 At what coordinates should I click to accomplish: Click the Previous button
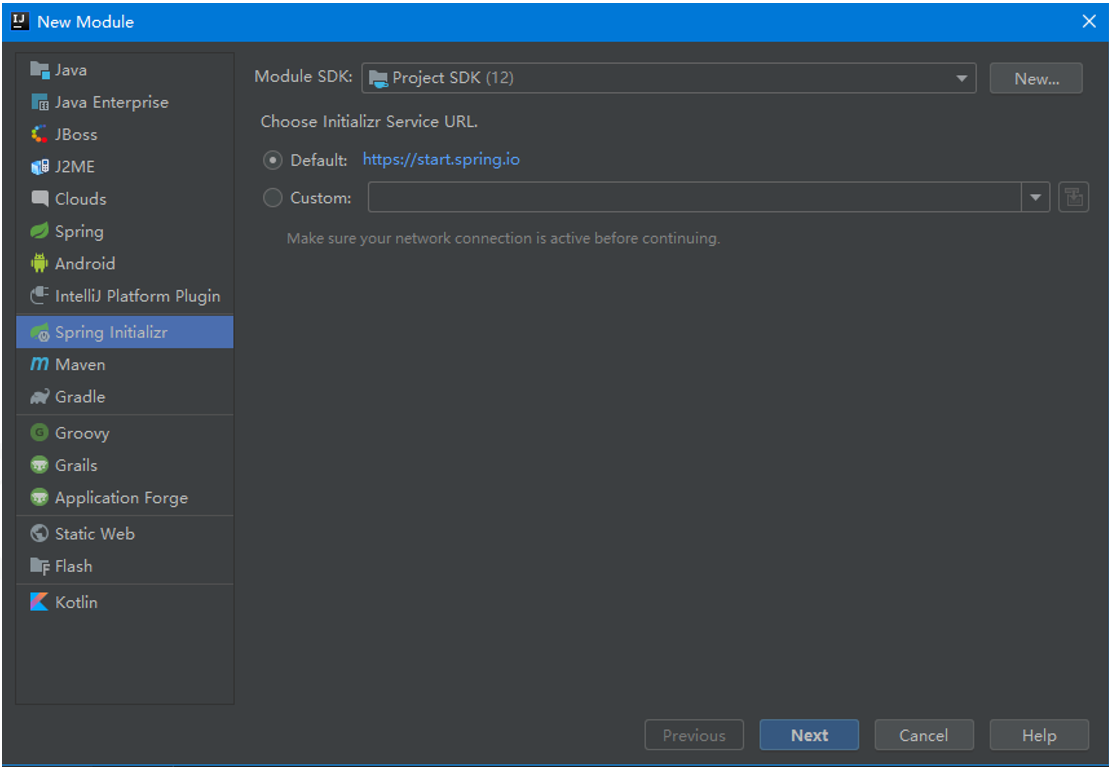pyautogui.click(x=694, y=735)
